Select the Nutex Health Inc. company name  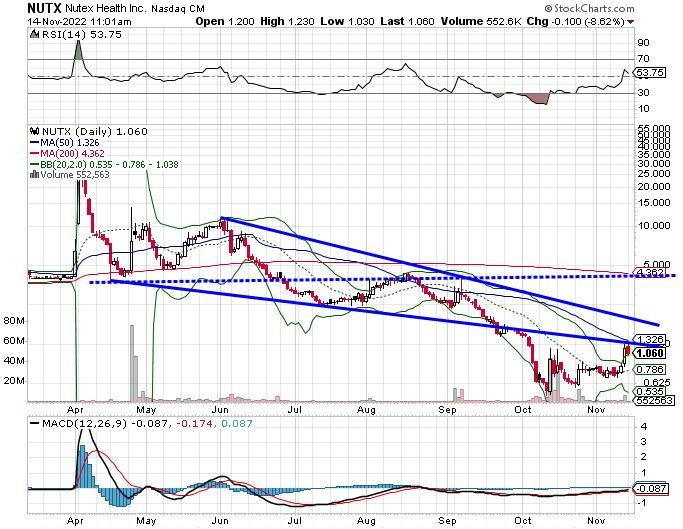106,8
